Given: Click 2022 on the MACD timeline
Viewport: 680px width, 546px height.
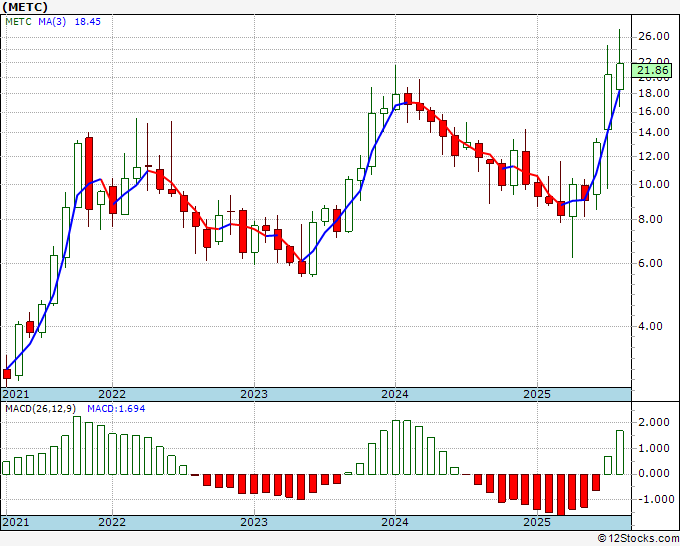Looking at the screenshot, I should 112,522.
